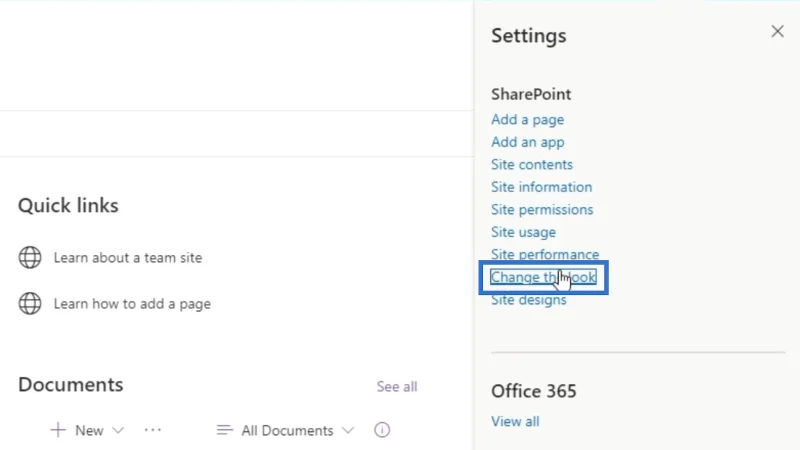Image resolution: width=800 pixels, height=450 pixels.
Task: Click the Settings panel title
Action: point(528,36)
